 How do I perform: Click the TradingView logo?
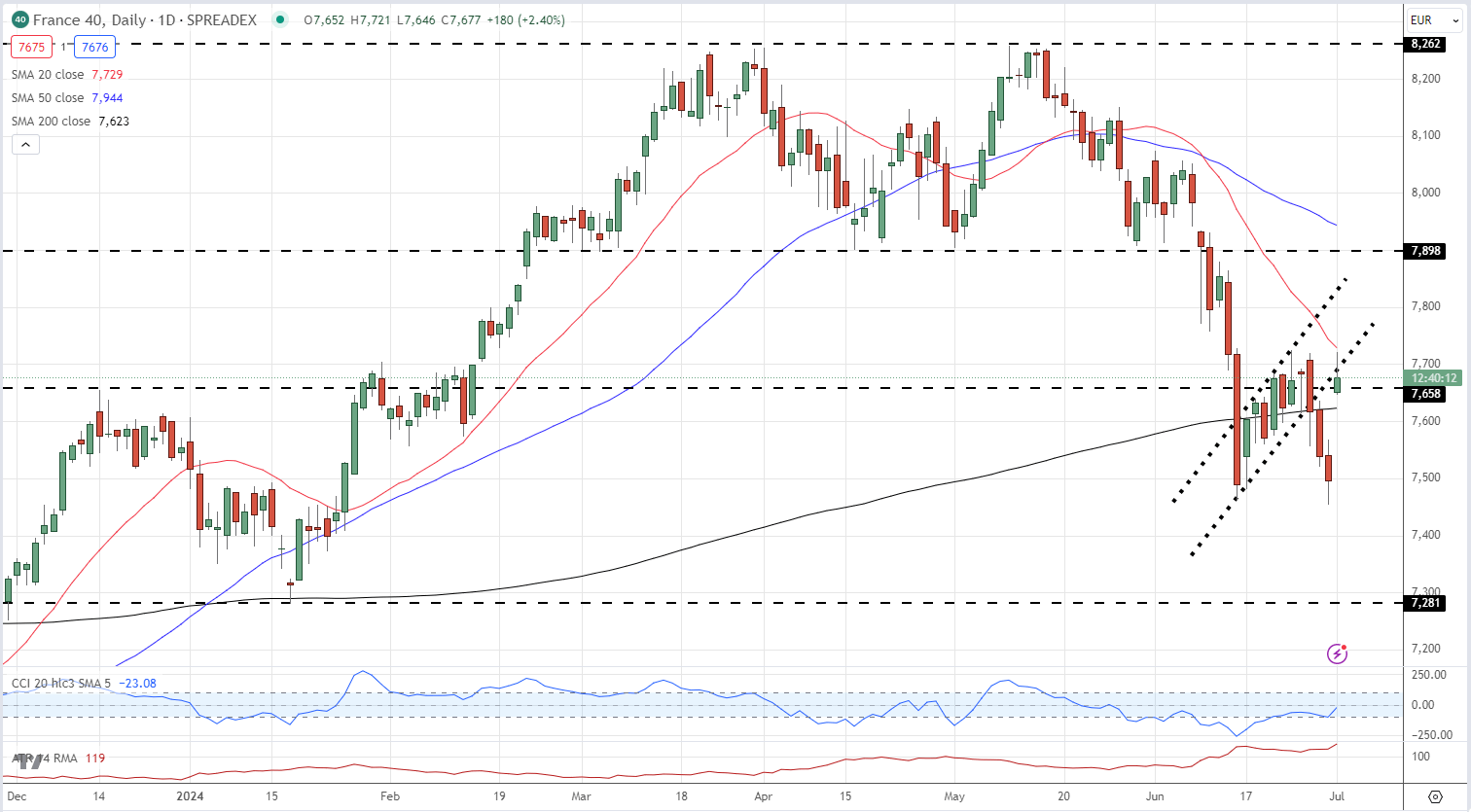29,761
